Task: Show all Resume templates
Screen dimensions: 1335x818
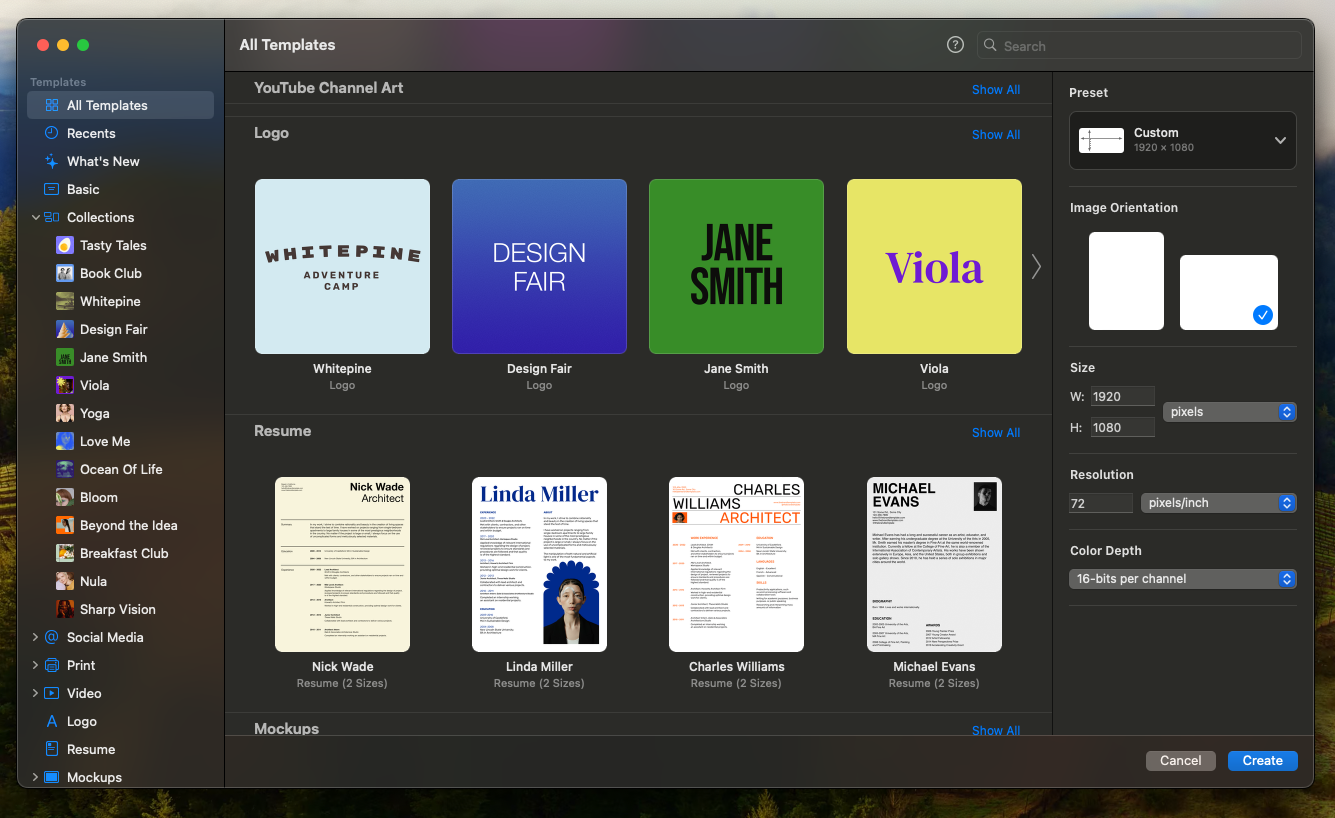Action: [995, 433]
